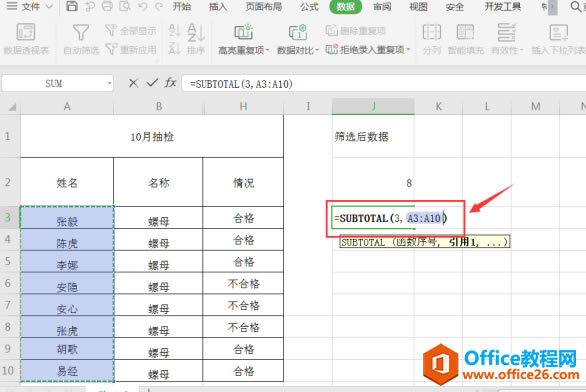Cancel formula entry with X icon
This screenshot has height=392, width=586.
pyautogui.click(x=133, y=83)
